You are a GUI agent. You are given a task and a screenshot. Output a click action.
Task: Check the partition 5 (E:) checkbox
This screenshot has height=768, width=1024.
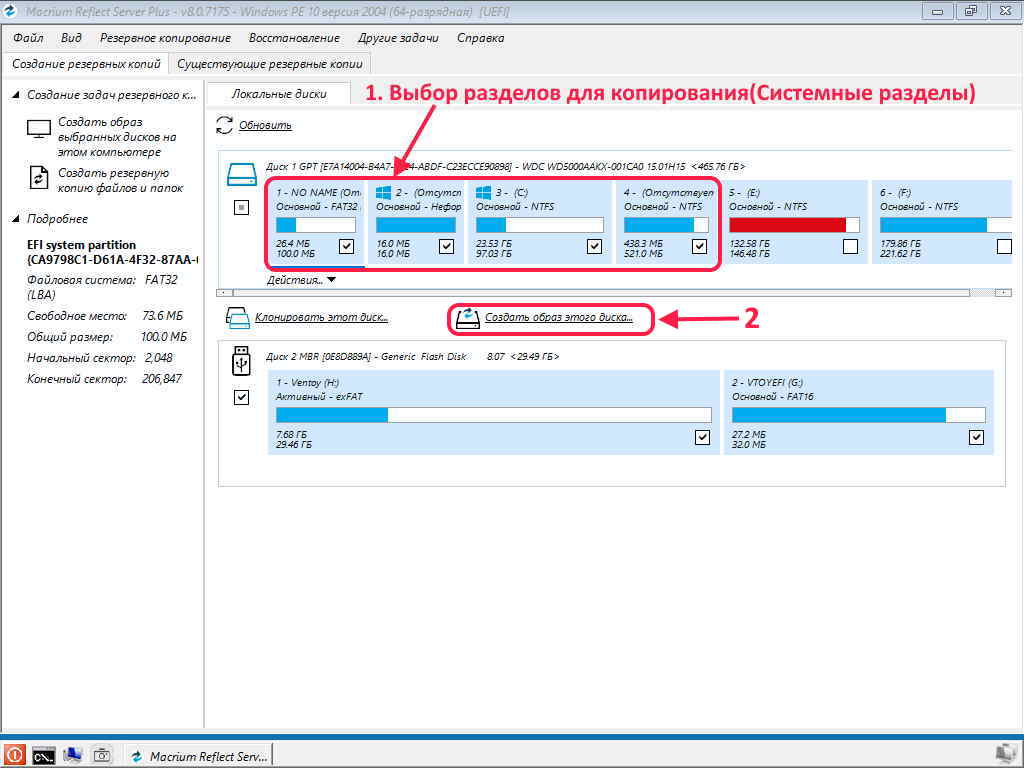tap(850, 246)
